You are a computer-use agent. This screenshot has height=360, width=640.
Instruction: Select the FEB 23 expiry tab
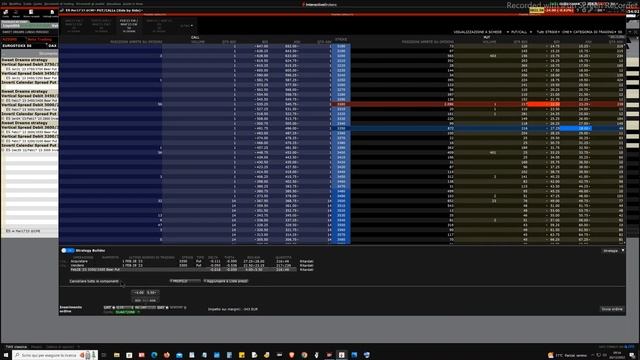tap(129, 26)
